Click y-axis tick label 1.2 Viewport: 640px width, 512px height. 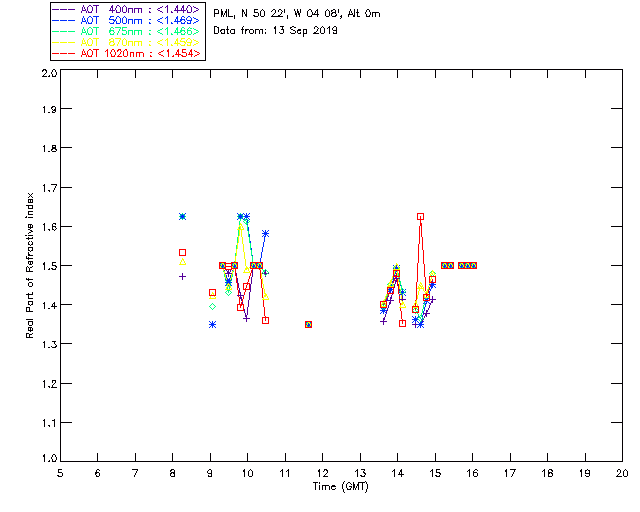click(49, 384)
